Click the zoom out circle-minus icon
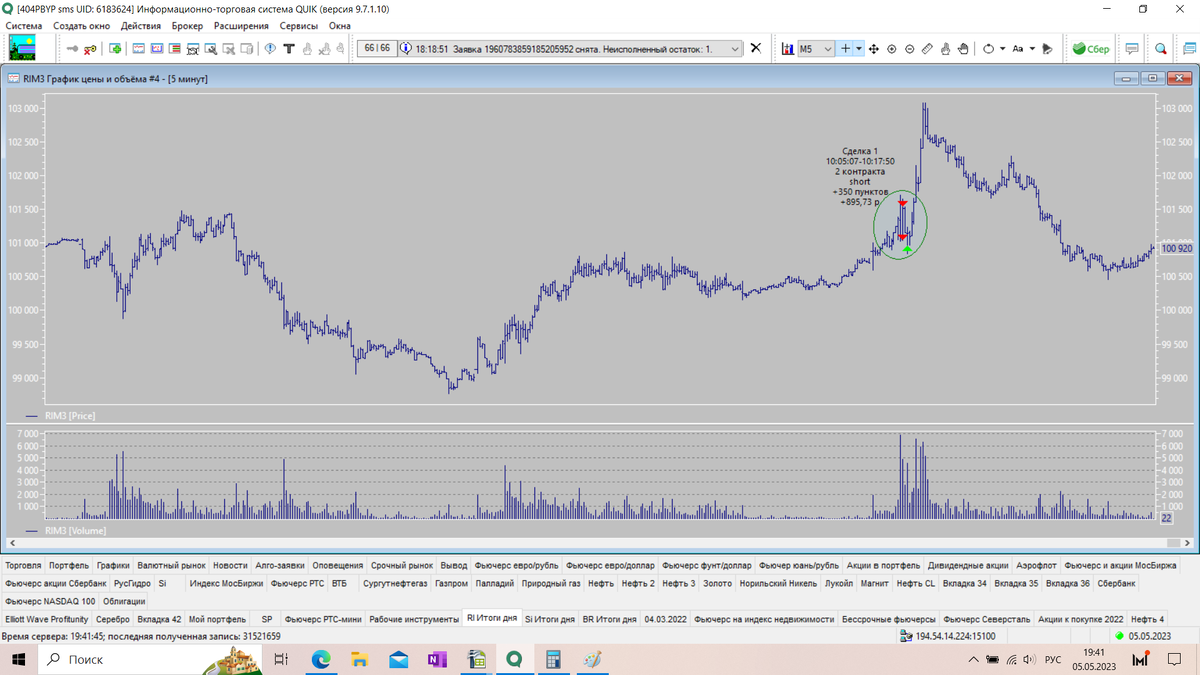The width and height of the screenshot is (1200, 675). 909,48
